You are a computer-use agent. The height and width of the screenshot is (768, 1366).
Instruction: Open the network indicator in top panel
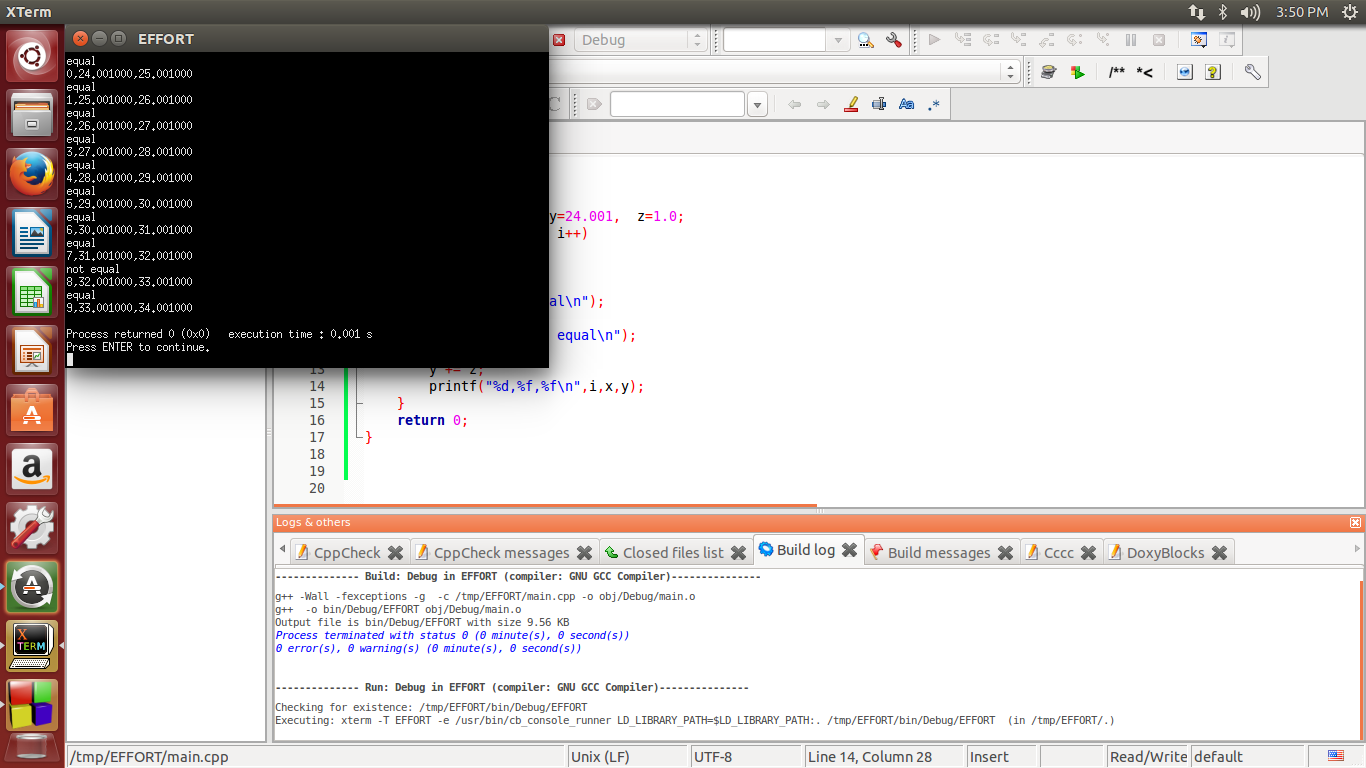(x=1197, y=12)
